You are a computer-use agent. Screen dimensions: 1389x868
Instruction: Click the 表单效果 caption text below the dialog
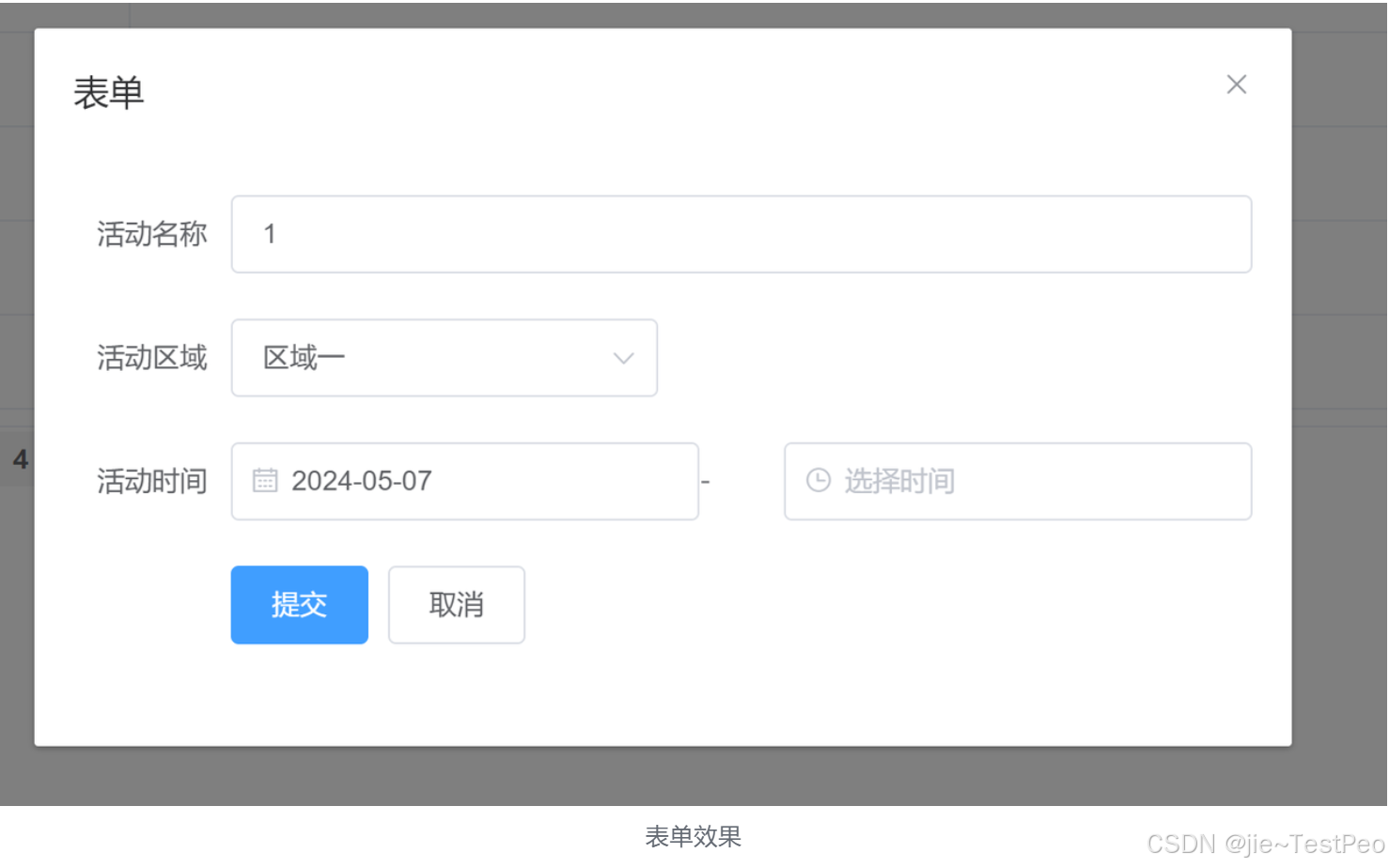coord(693,835)
